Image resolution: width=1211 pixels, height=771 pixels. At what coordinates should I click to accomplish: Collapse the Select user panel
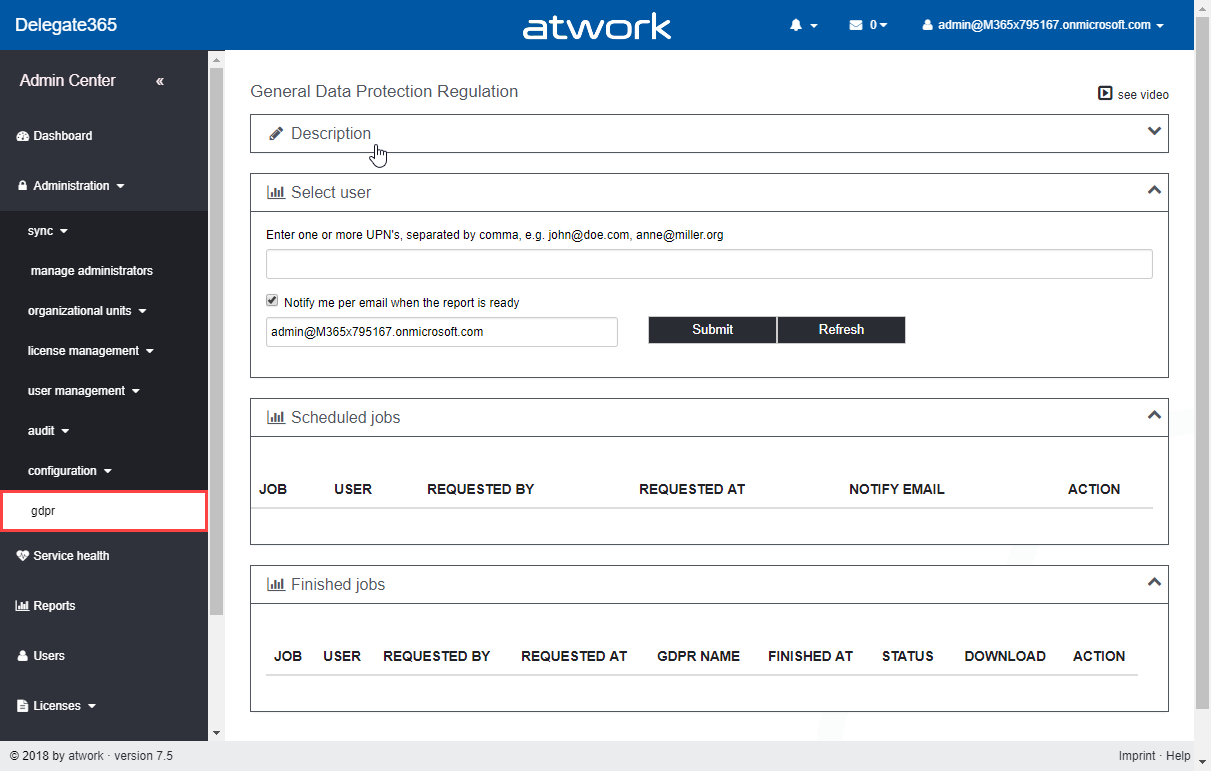1154,190
